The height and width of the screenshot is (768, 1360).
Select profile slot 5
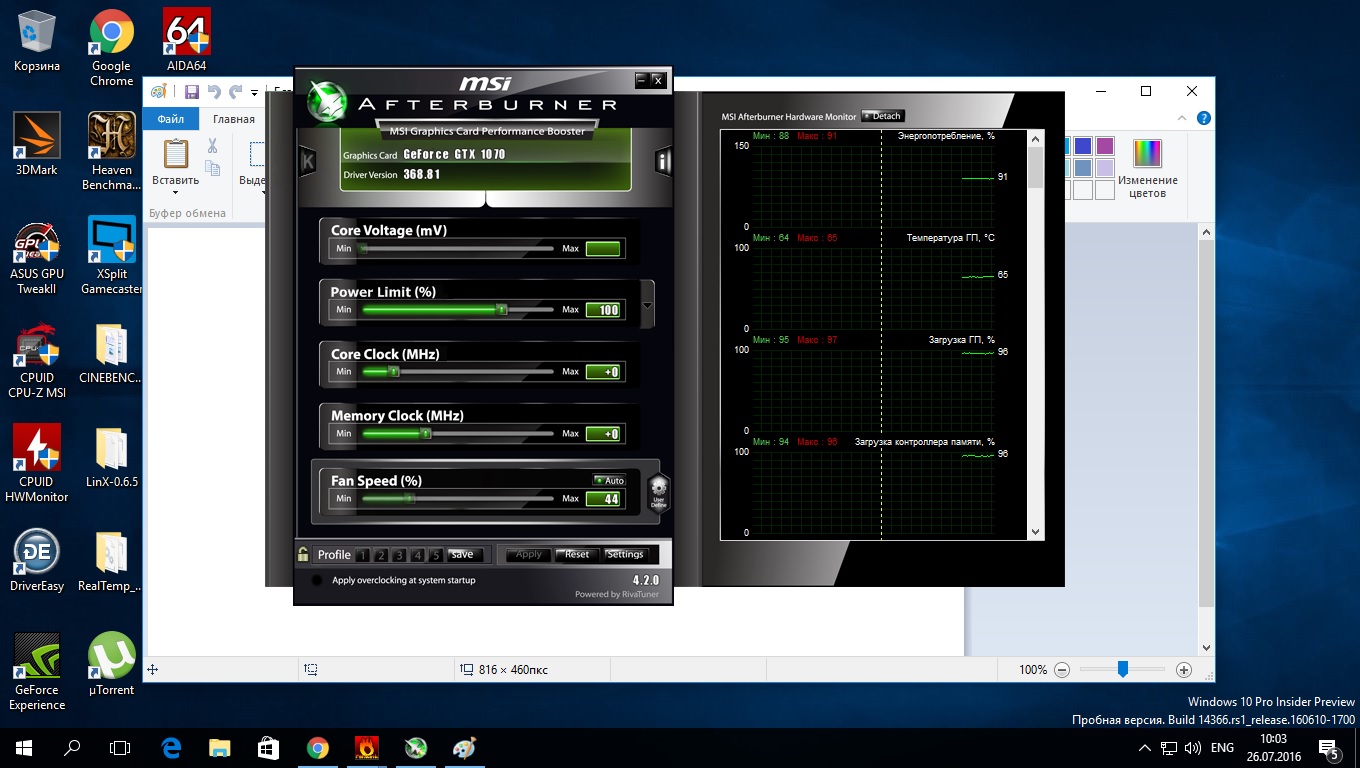pos(435,555)
